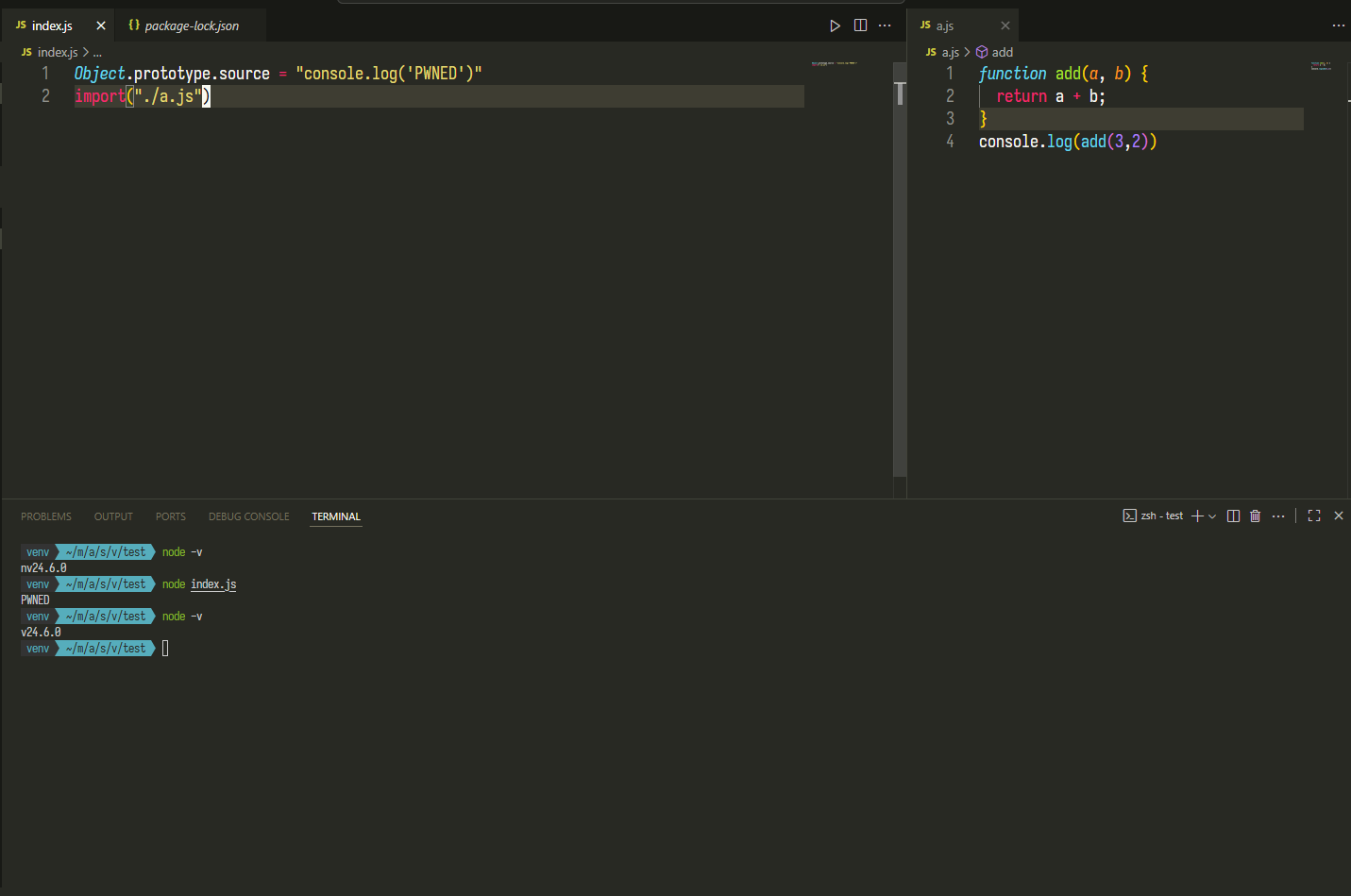Split the terminal pane
Viewport: 1351px width, 896px height.
click(1233, 516)
